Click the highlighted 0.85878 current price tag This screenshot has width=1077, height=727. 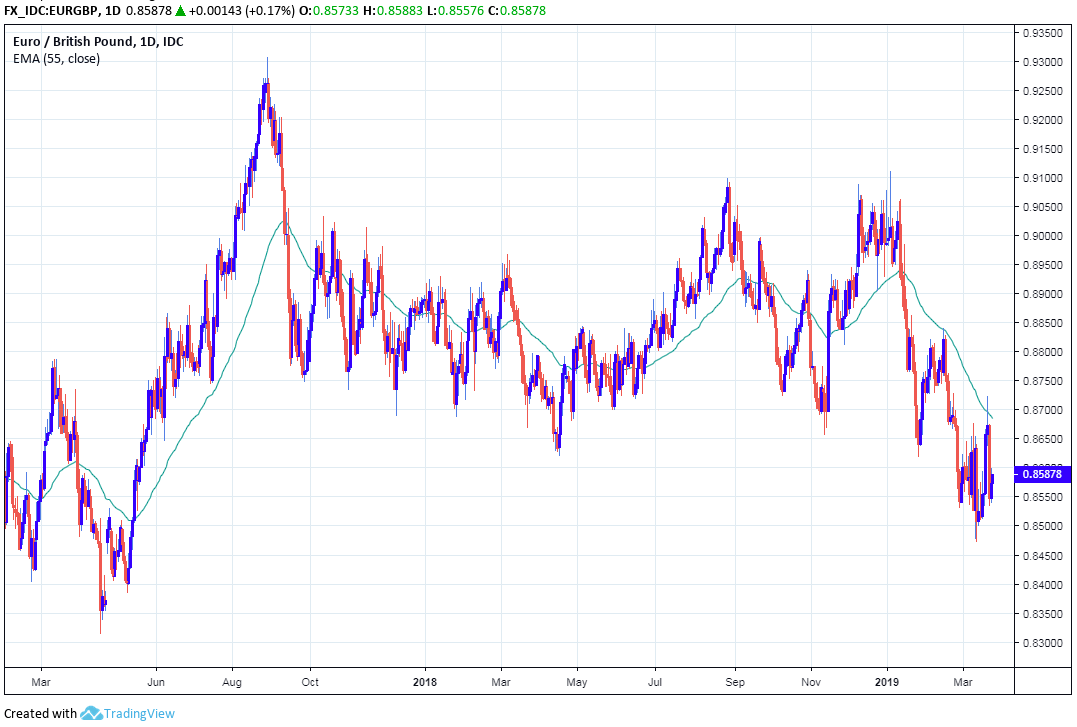point(1040,473)
